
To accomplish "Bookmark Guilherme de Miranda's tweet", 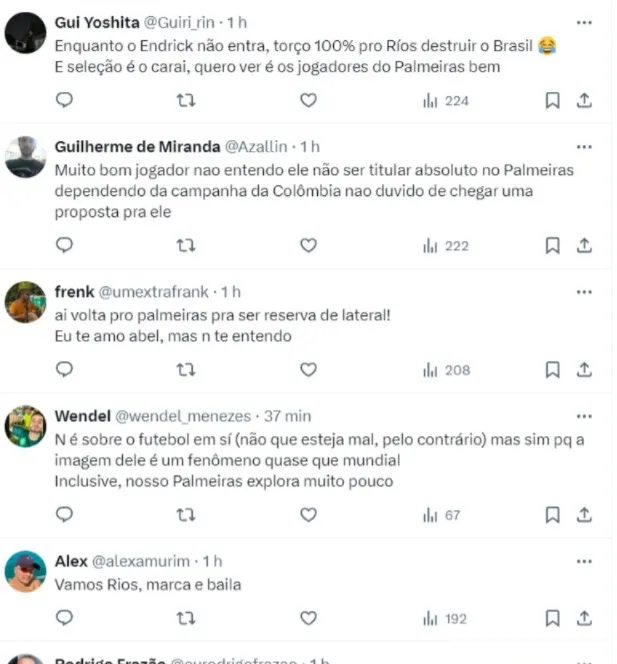I will pyautogui.click(x=552, y=246).
